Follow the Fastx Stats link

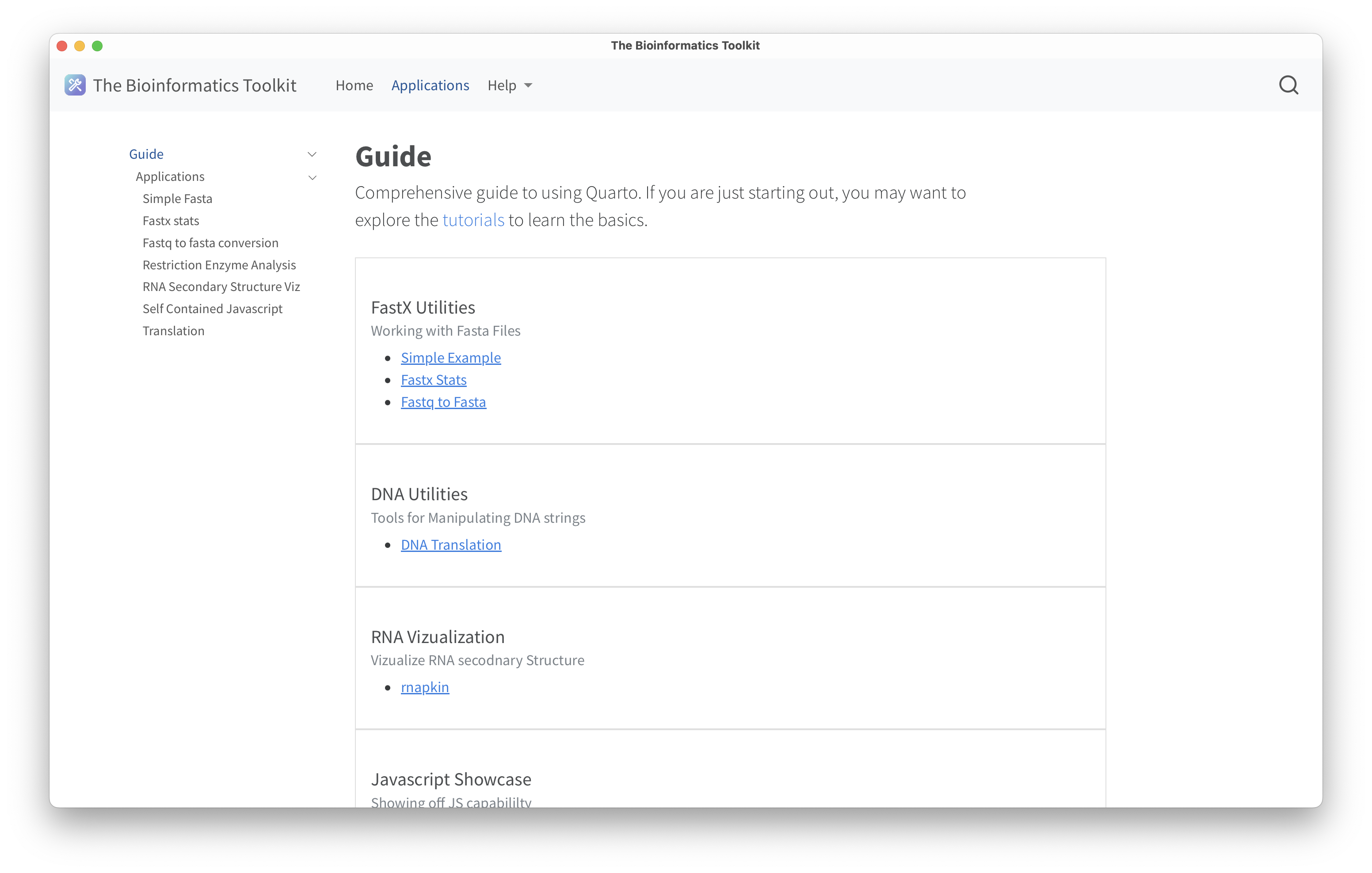click(x=433, y=380)
